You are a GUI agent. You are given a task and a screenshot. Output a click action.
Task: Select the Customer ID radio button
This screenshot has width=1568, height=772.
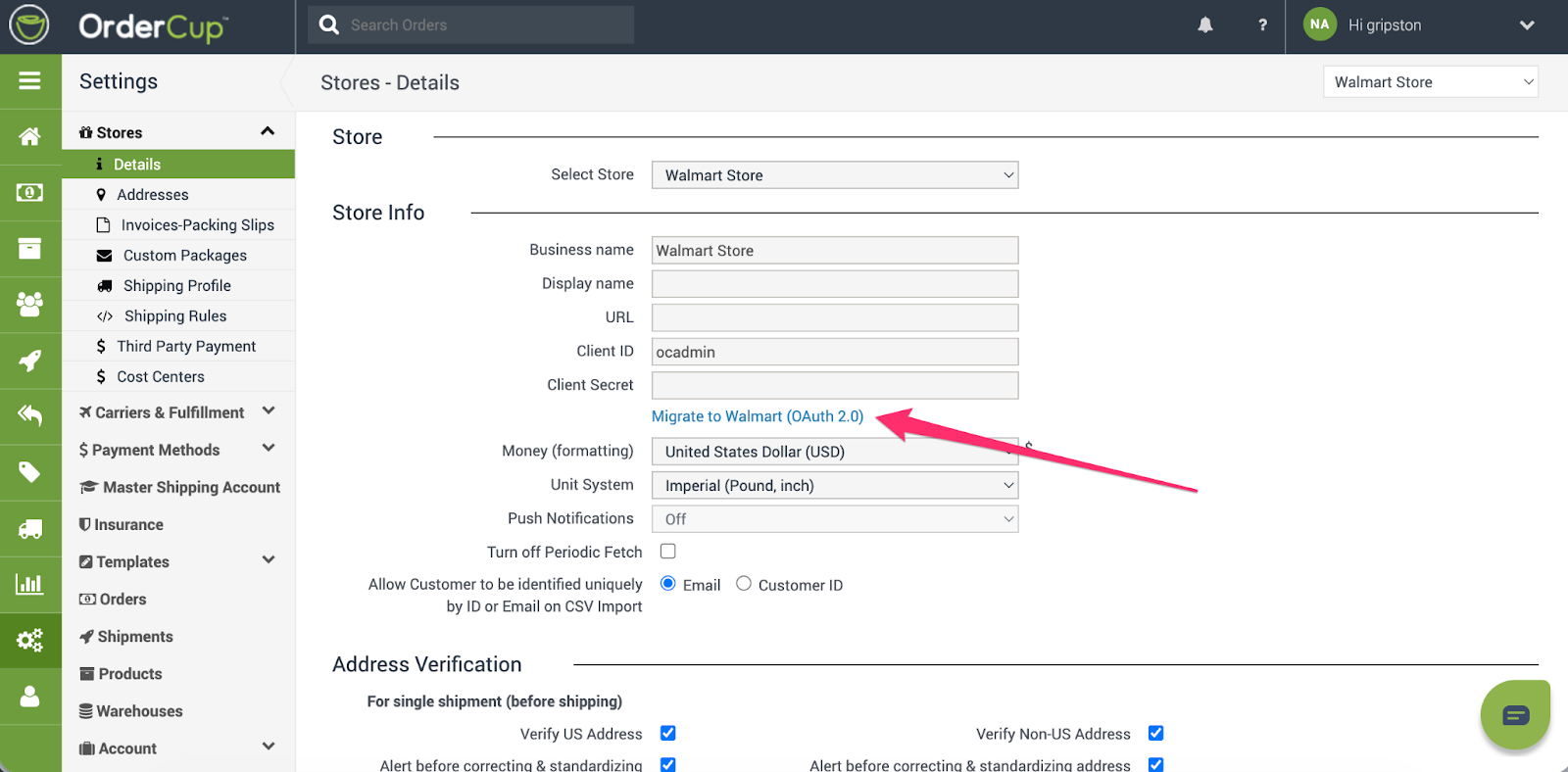[x=744, y=584]
